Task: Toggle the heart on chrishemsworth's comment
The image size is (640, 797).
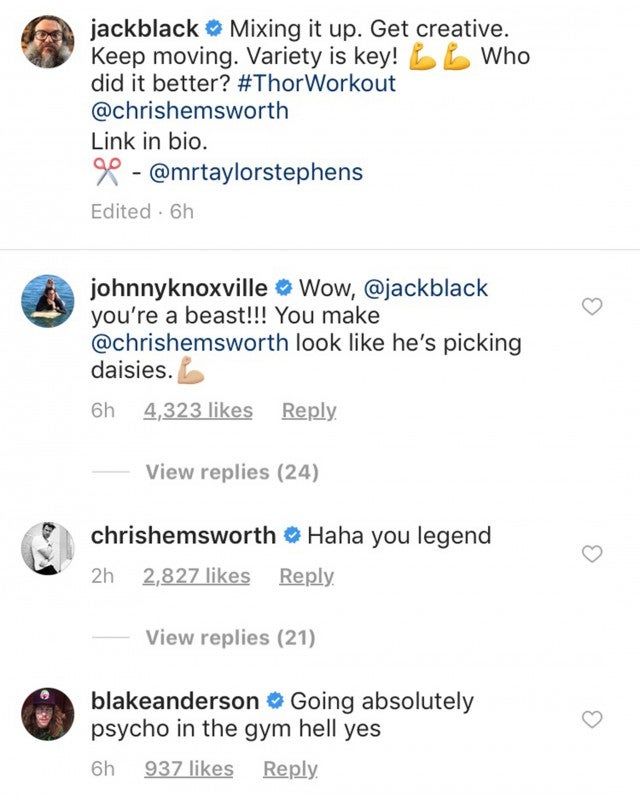Action: point(592,553)
